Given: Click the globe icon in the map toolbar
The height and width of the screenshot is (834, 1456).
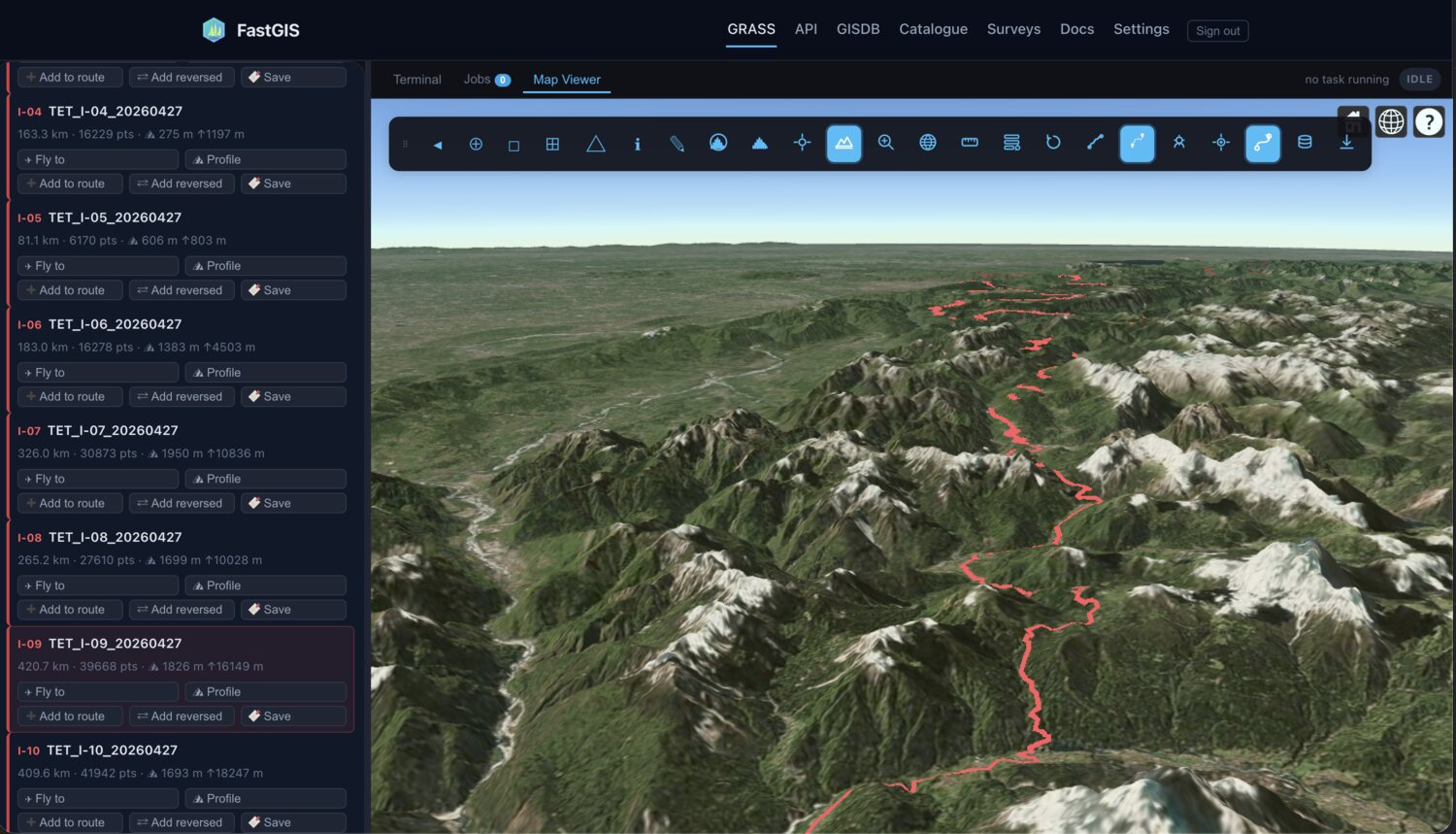Looking at the screenshot, I should click(928, 143).
